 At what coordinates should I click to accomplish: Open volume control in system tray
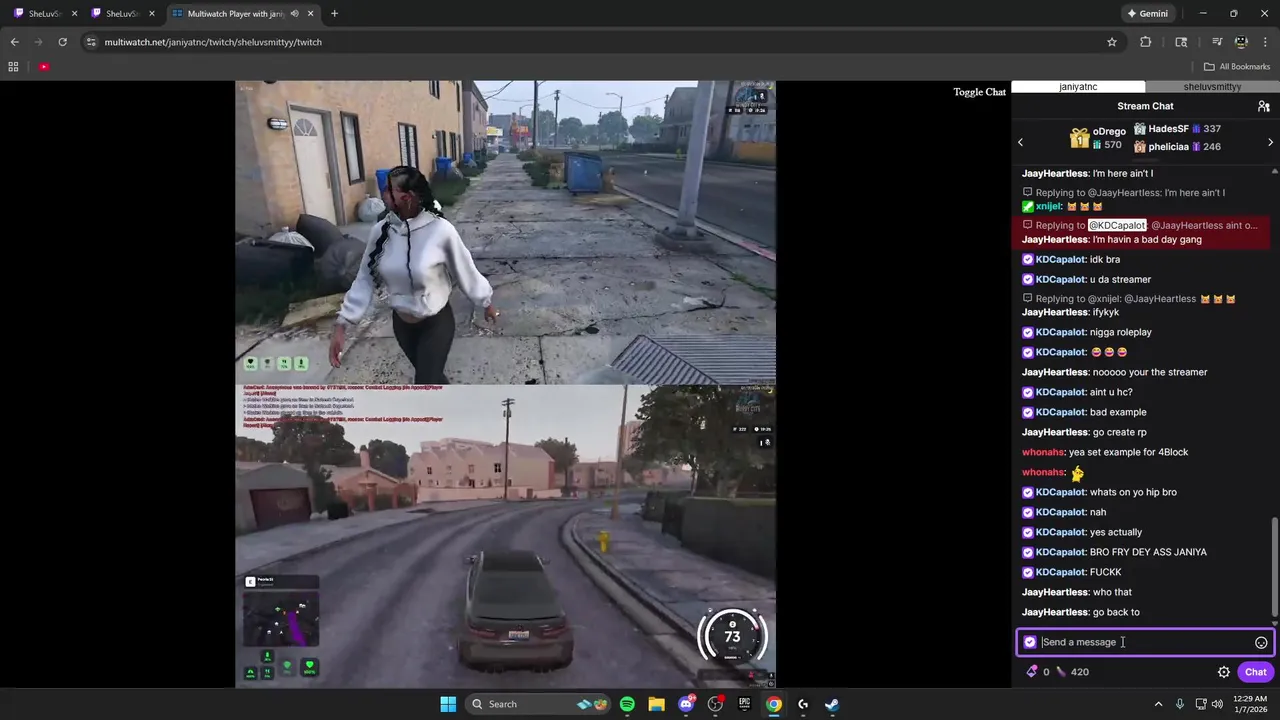(x=1217, y=704)
